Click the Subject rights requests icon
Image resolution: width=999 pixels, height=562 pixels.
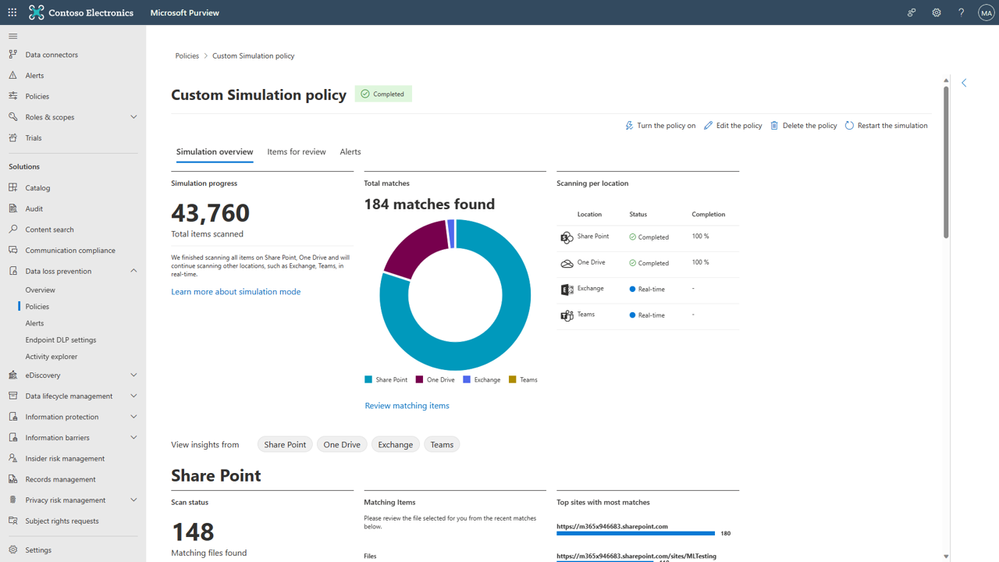(x=13, y=521)
